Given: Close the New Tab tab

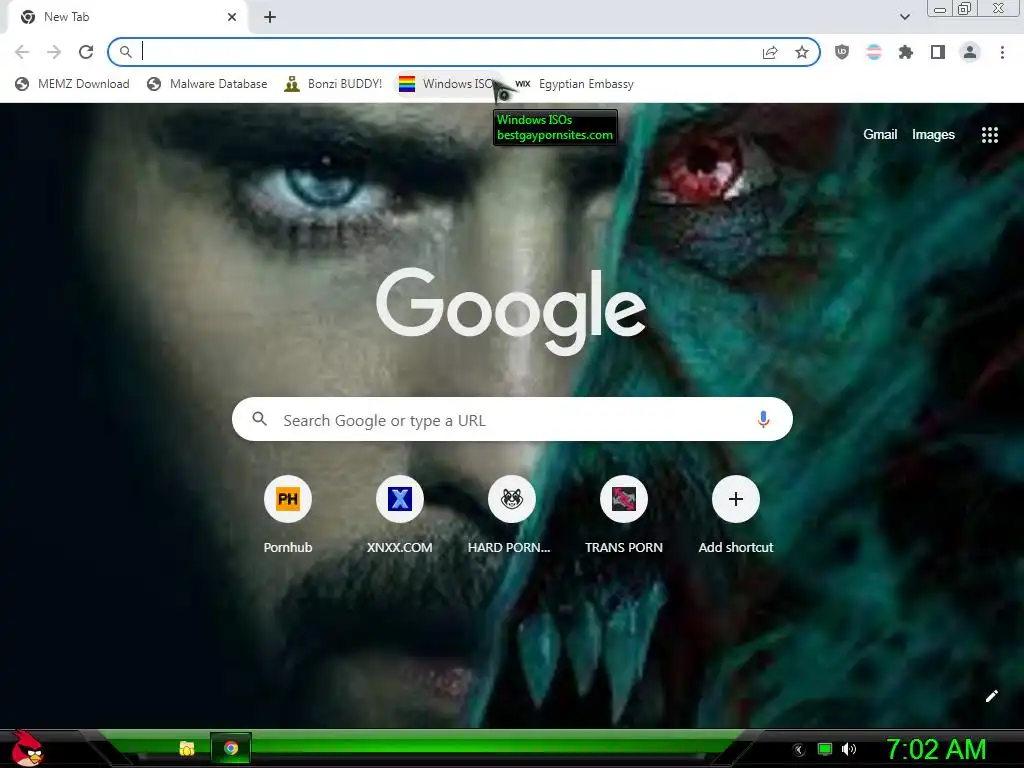Looking at the screenshot, I should point(232,17).
